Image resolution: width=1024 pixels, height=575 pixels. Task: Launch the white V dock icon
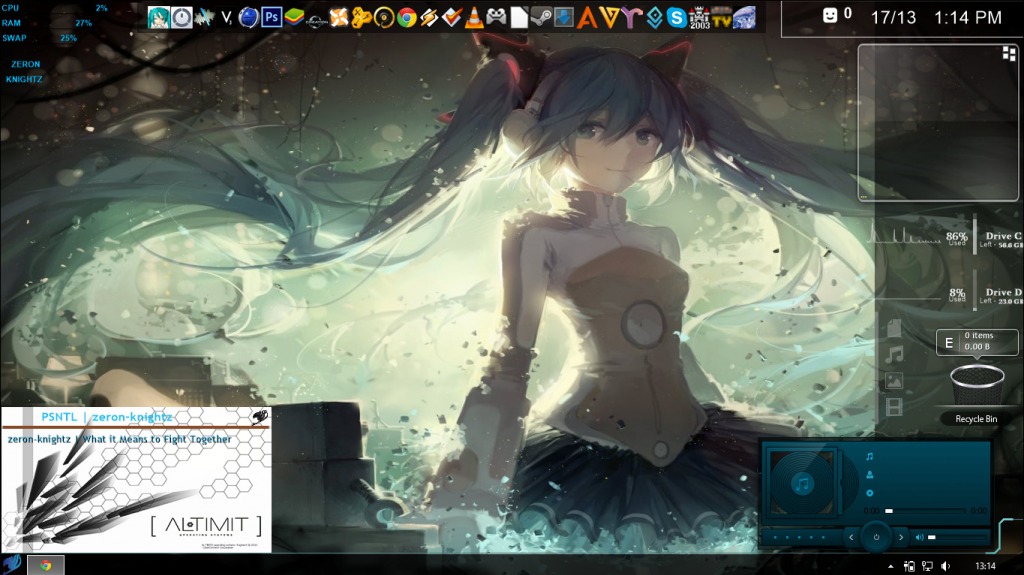pos(227,18)
